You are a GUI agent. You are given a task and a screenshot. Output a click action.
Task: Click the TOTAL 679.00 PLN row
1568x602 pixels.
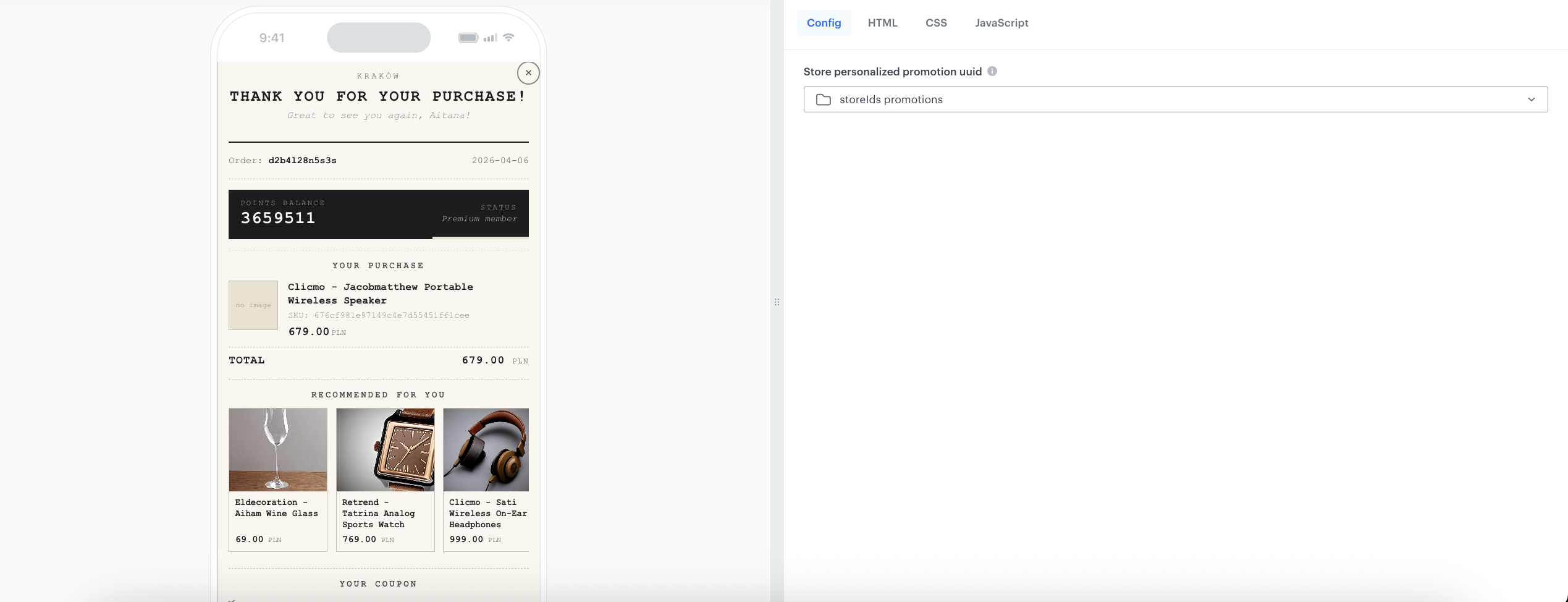coord(379,360)
